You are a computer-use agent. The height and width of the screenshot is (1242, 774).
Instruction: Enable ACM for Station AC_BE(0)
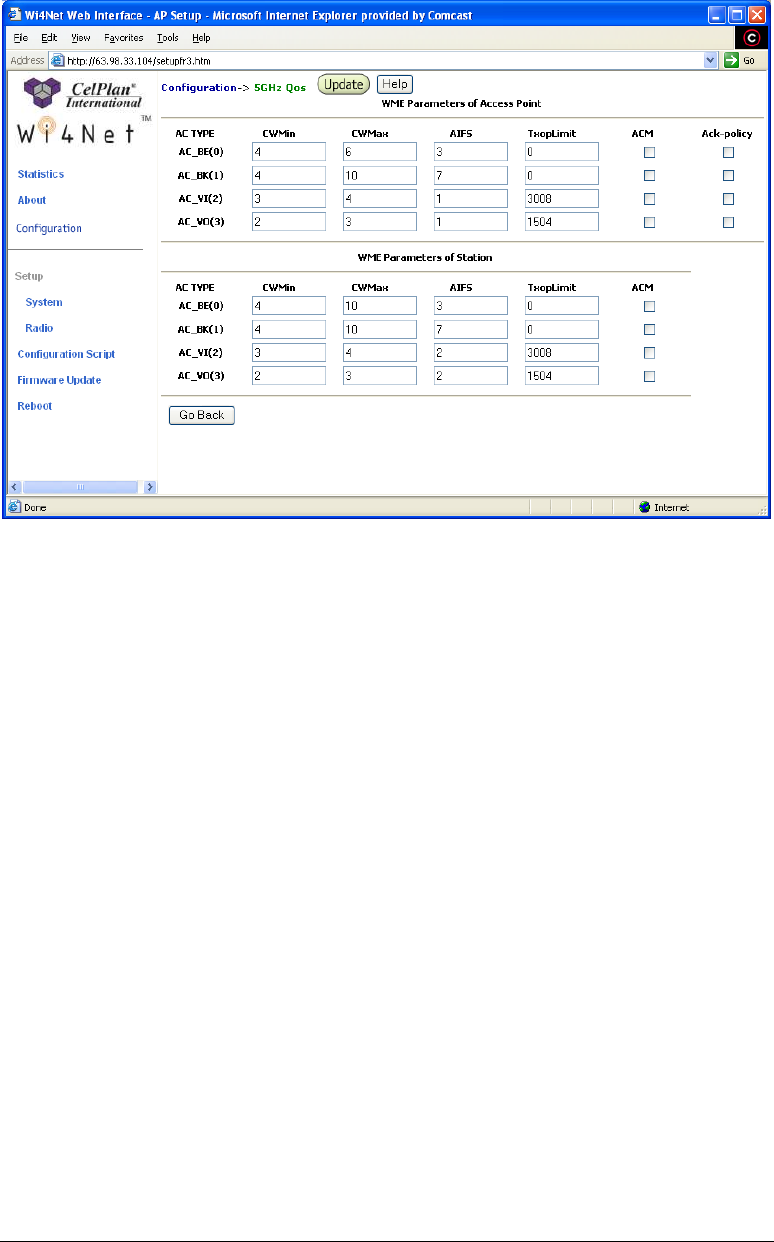pos(649,306)
